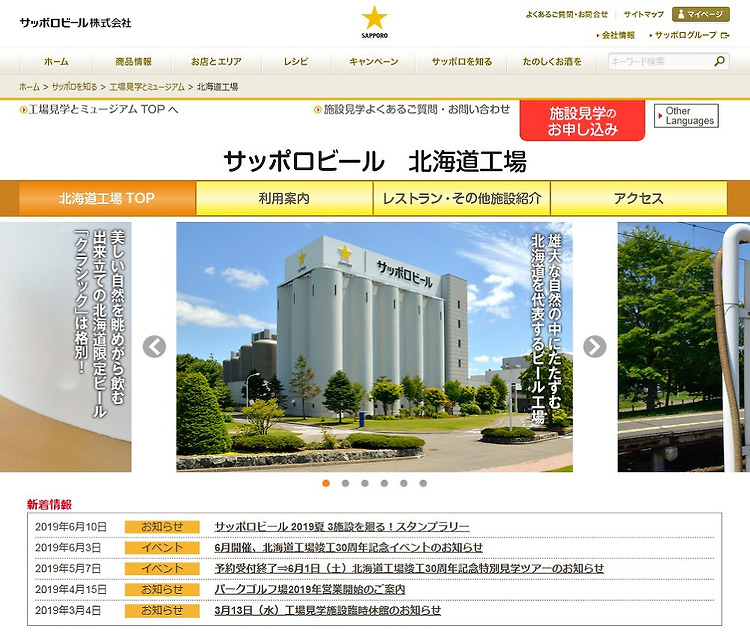The image size is (750, 632).
Task: Select レストラン・その他施設紹介 tab
Action: click(462, 198)
